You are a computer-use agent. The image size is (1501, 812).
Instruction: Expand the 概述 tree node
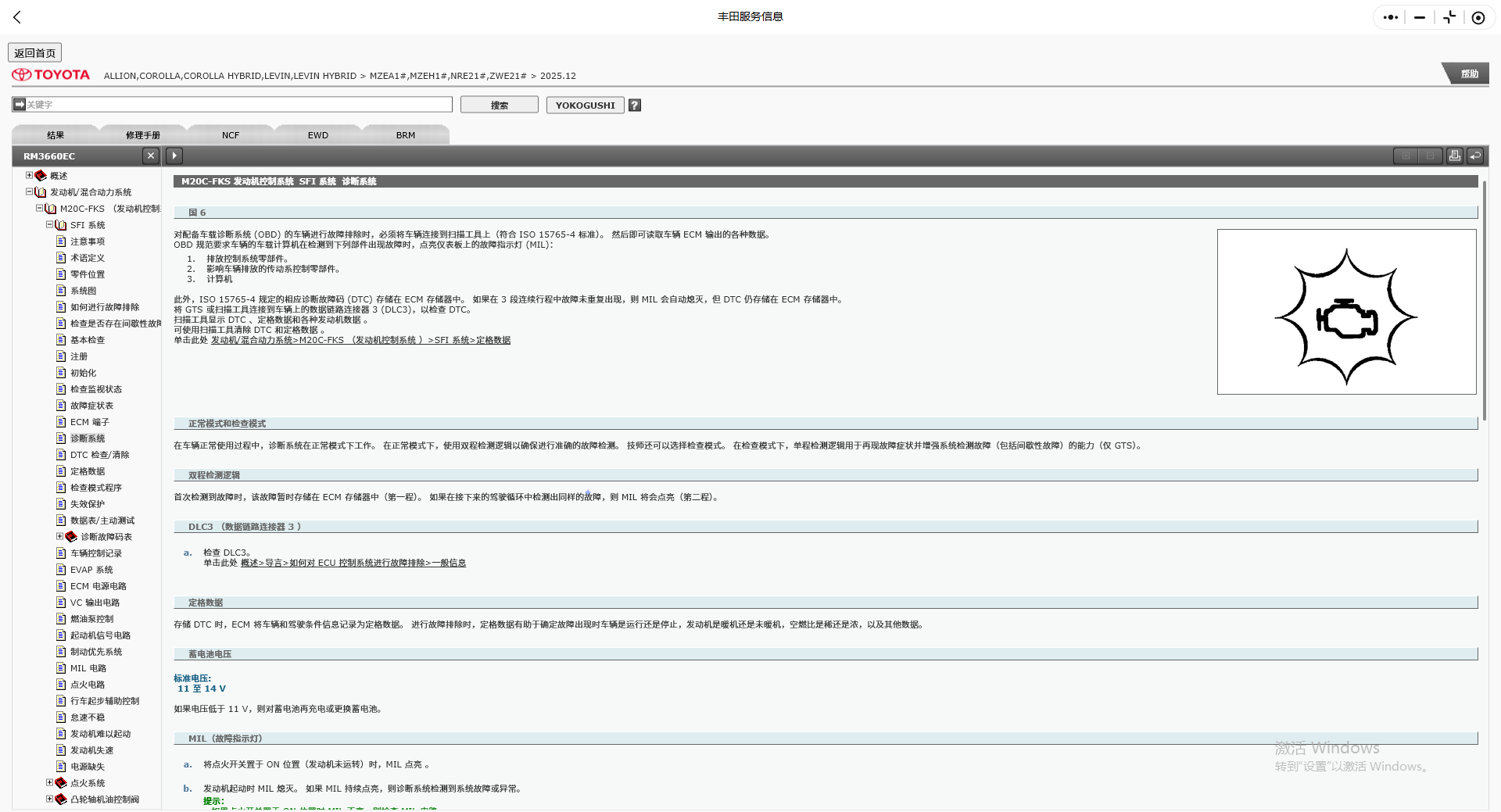pyautogui.click(x=29, y=175)
